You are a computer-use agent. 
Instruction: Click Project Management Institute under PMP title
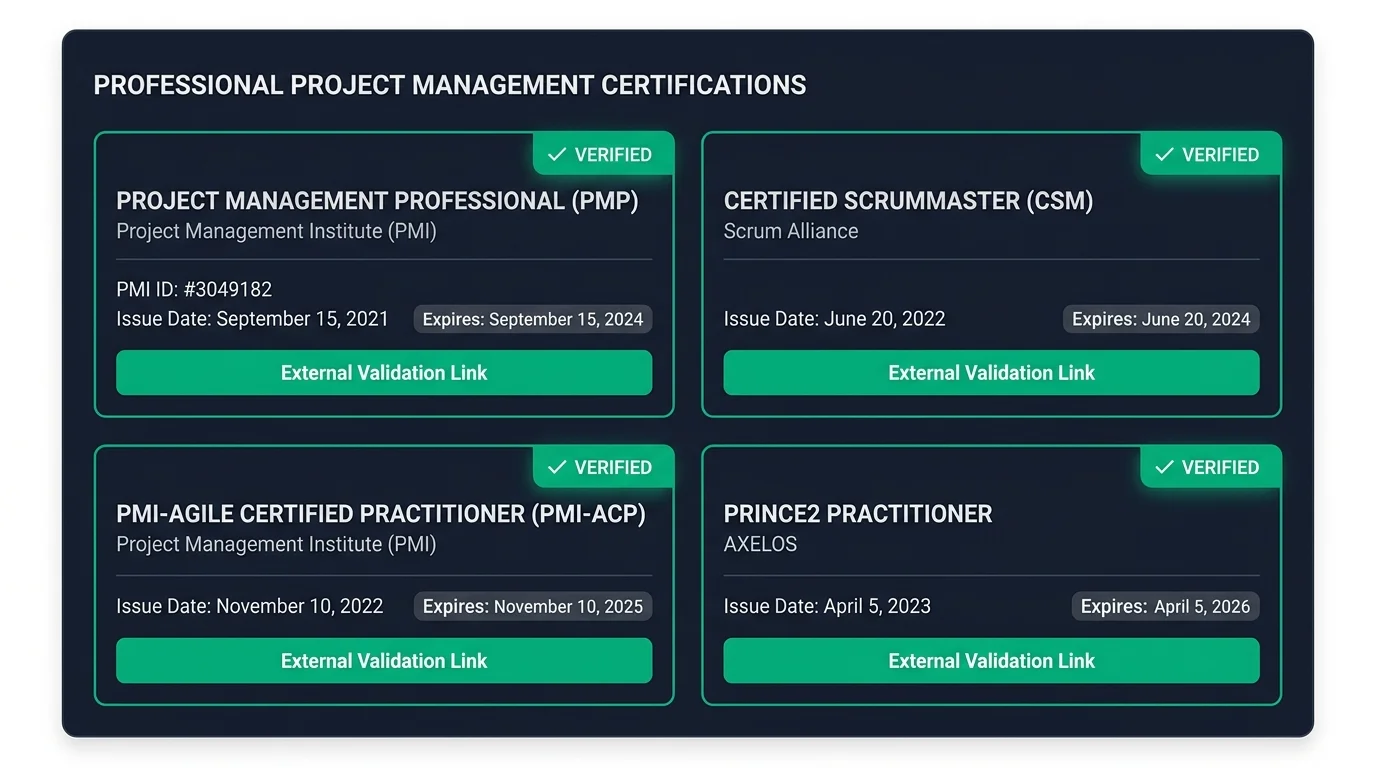[276, 231]
